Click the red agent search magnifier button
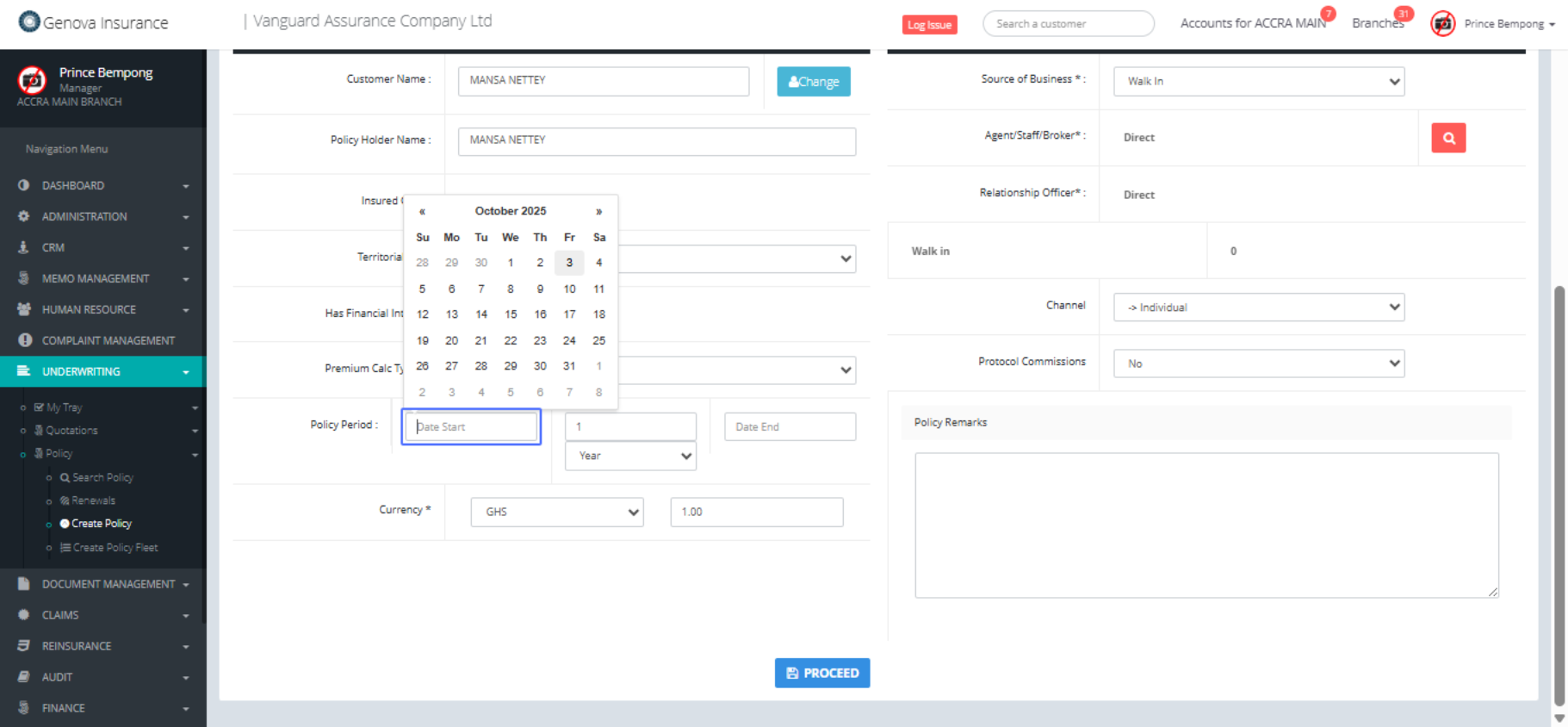 [x=1448, y=138]
